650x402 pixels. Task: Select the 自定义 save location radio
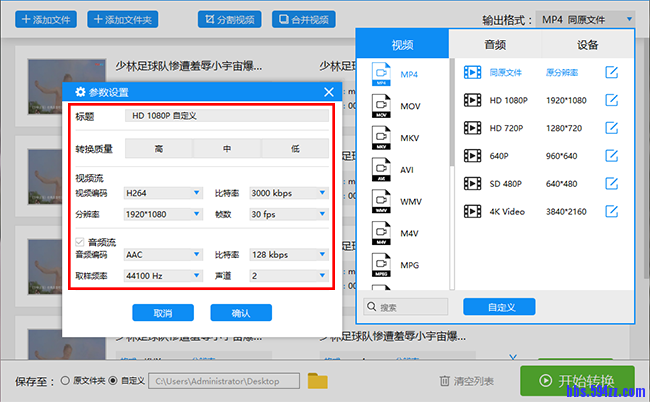(112, 380)
